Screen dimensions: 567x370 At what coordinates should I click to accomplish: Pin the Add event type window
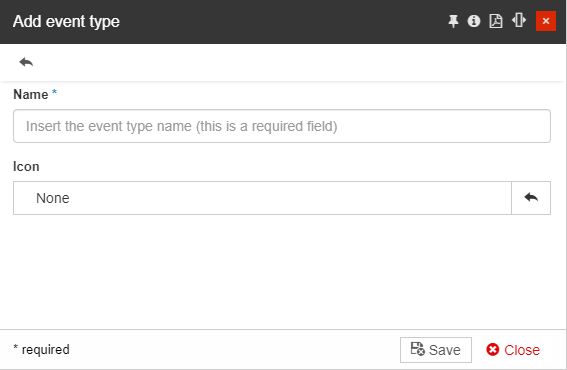click(453, 21)
